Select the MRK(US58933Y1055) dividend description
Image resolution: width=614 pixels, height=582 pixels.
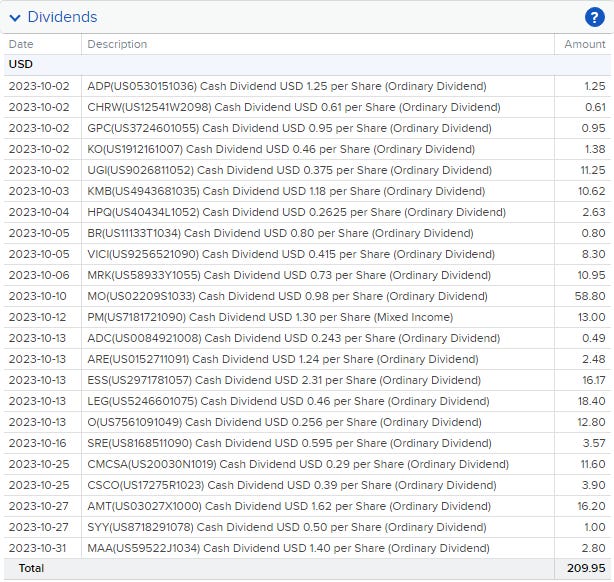[x=289, y=275]
